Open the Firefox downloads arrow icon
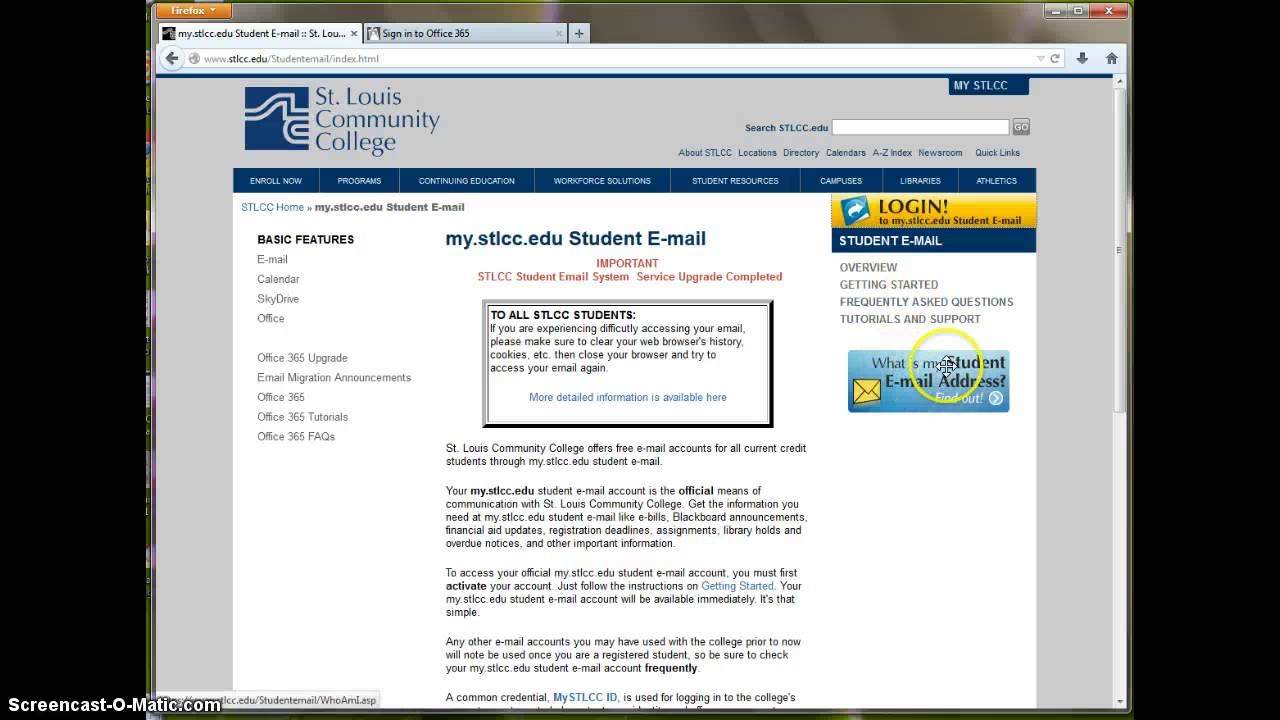This screenshot has width=1280, height=720. pos(1082,59)
